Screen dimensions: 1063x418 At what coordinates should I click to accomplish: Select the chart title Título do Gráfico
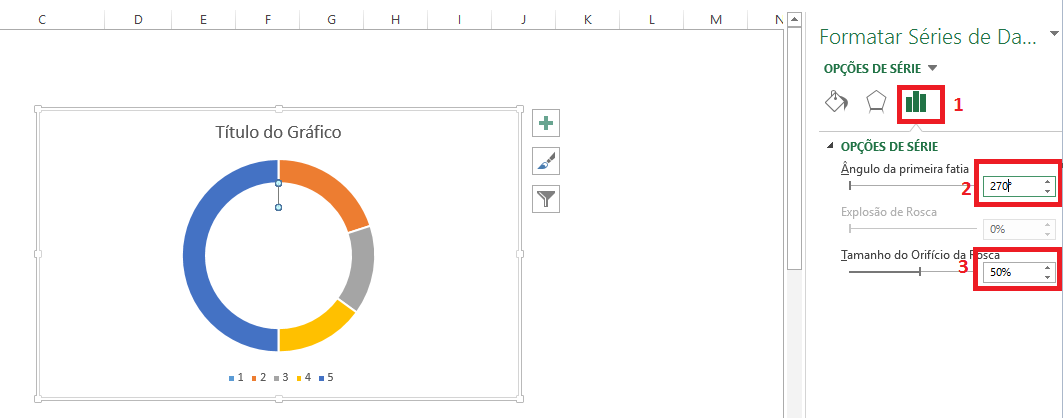click(278, 132)
